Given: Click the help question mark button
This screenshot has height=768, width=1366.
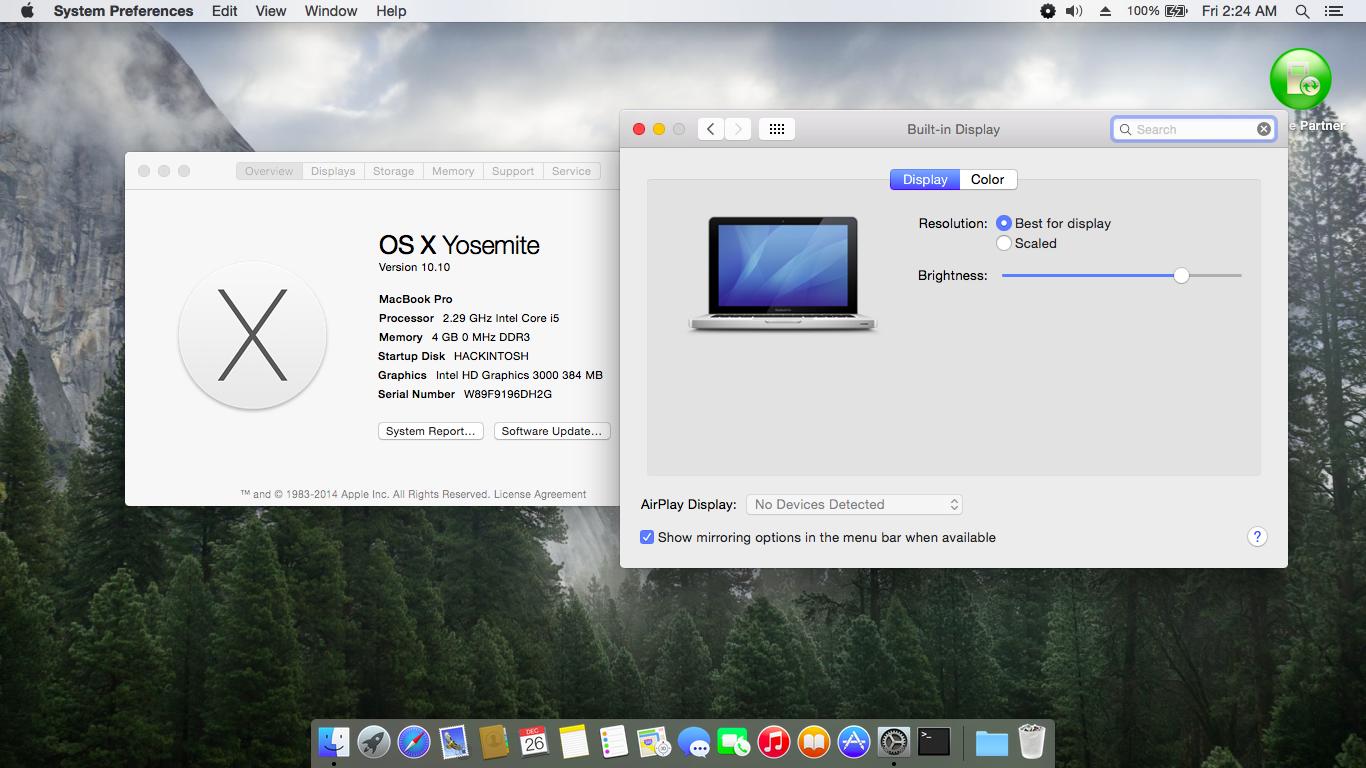Looking at the screenshot, I should (1257, 537).
